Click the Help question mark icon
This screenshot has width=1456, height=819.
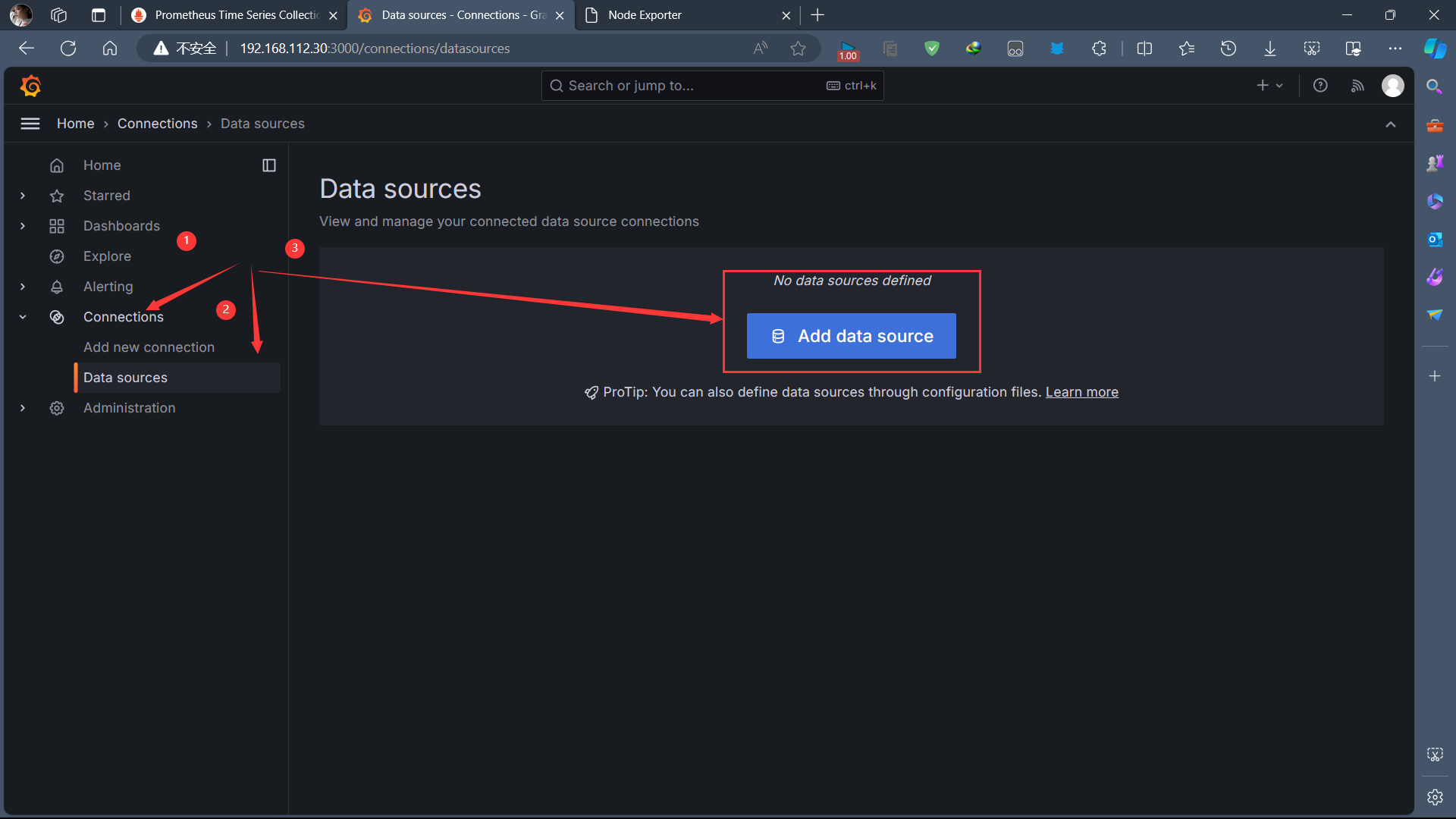1320,86
